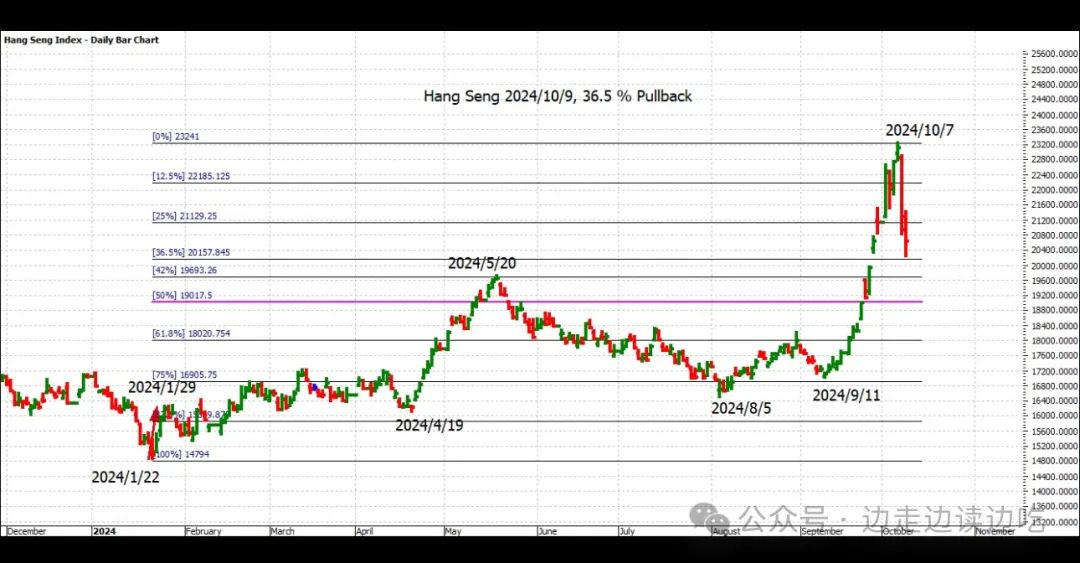
Task: Click the 16000.0000 price axis value
Action: tap(1055, 416)
